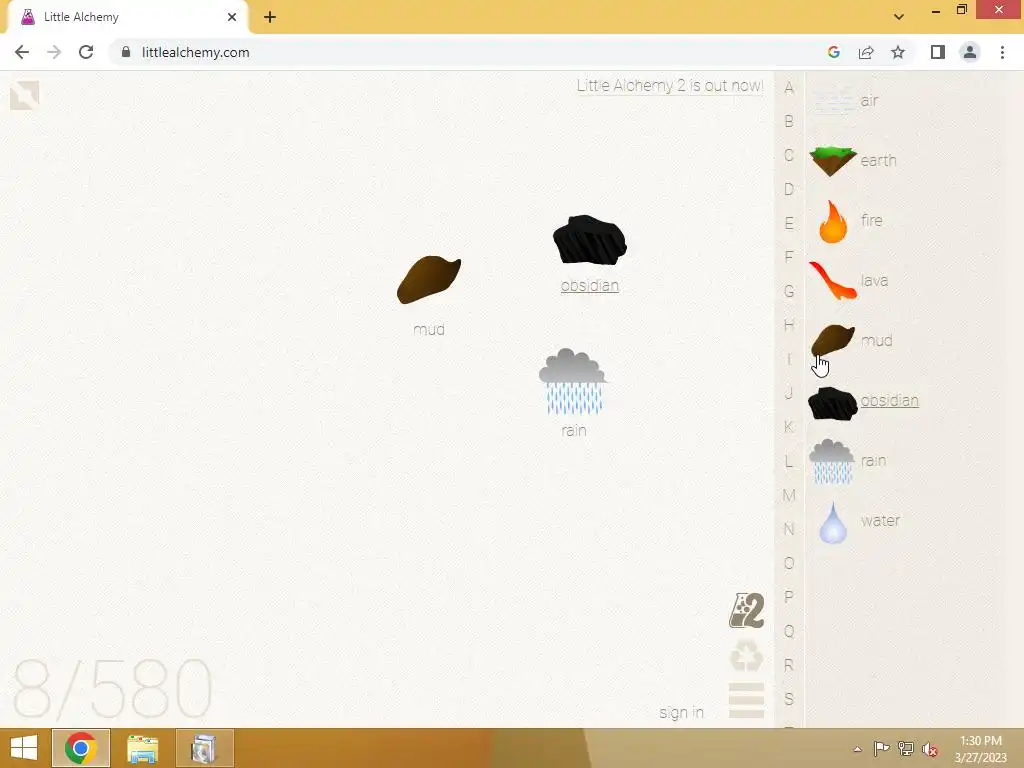The height and width of the screenshot is (768, 1024).
Task: Pick the rain cloud icon in sidebar
Action: 832,461
